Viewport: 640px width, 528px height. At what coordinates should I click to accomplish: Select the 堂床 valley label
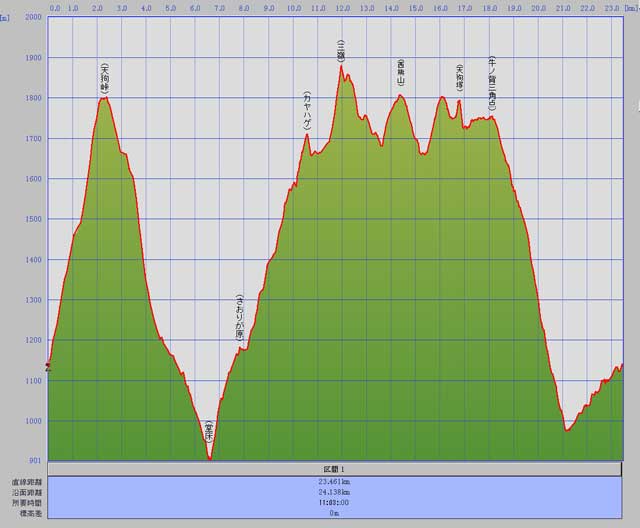pyautogui.click(x=209, y=436)
